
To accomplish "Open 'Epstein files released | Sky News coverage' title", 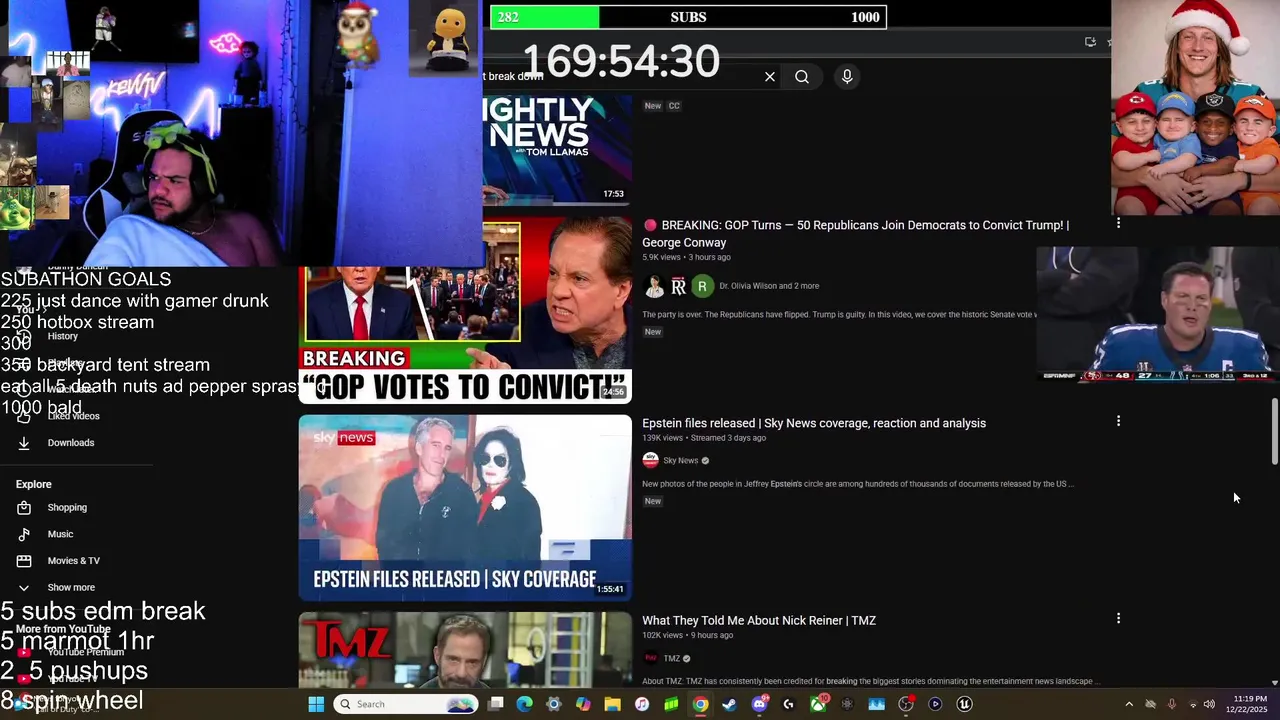I will tap(814, 423).
